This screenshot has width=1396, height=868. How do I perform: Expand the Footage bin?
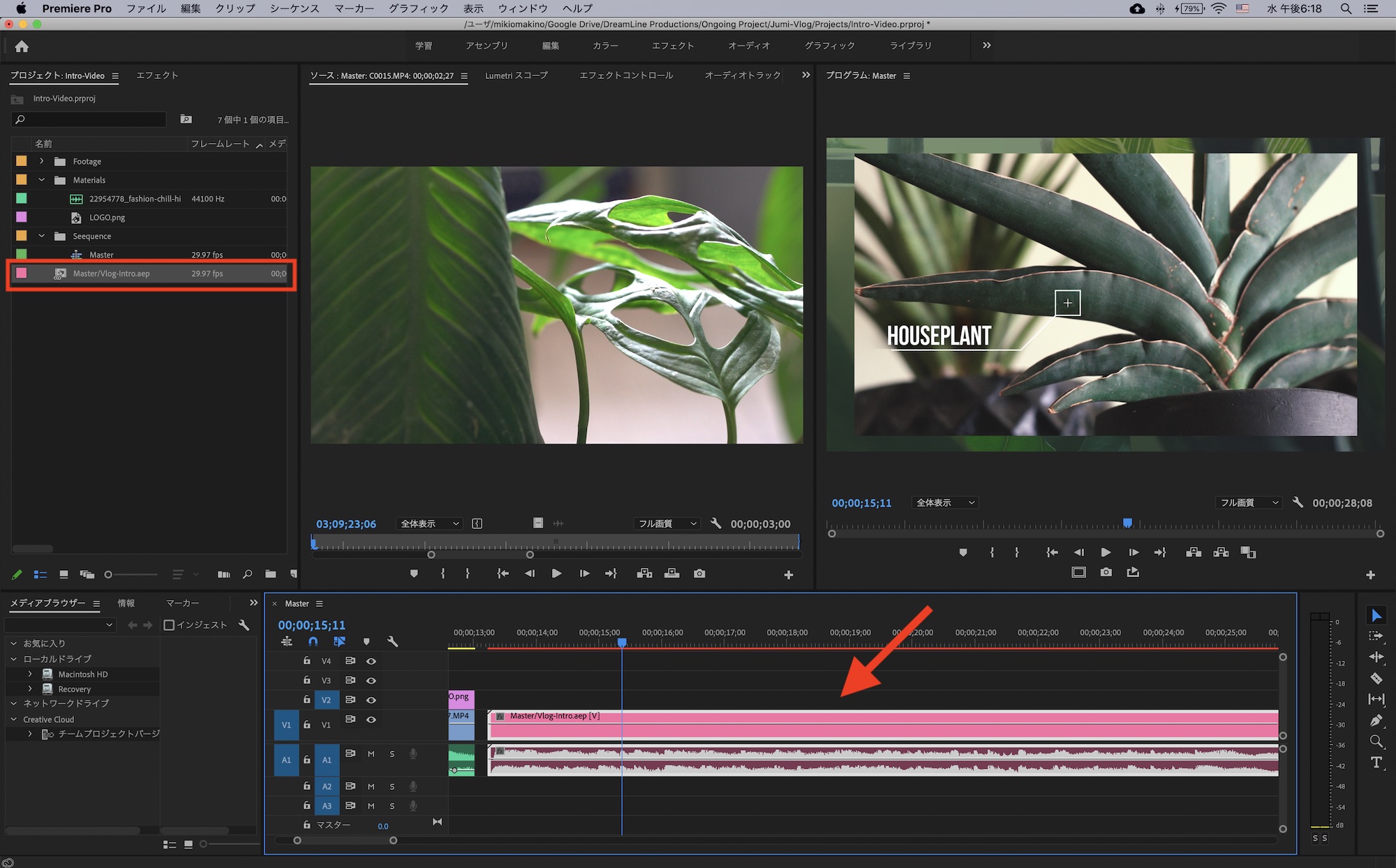(42, 161)
